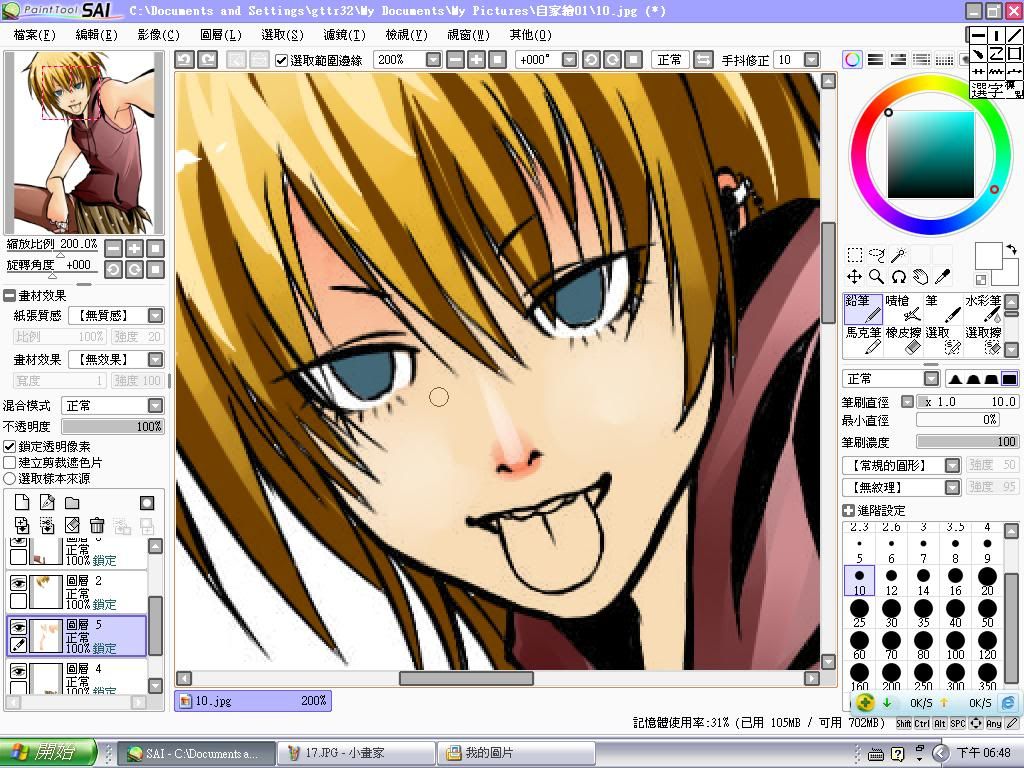Screen dimensions: 1024x768
Task: Toggle the 選取範圍邊緣 checkbox
Action: [x=281, y=61]
